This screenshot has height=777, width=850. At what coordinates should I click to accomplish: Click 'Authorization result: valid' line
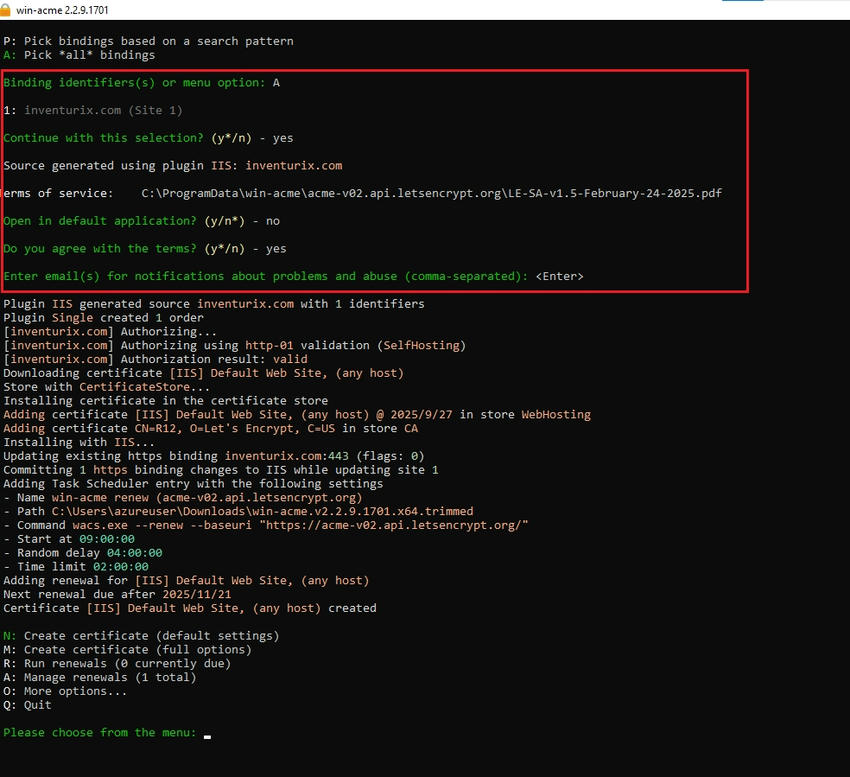(x=156, y=359)
